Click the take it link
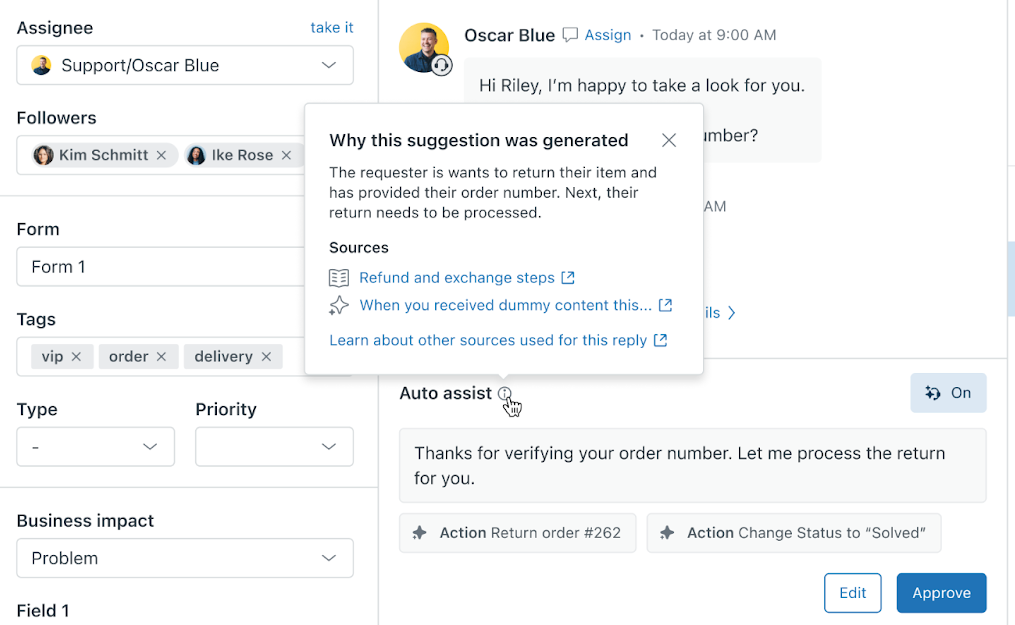The height and width of the screenshot is (625, 1015). [x=331, y=28]
